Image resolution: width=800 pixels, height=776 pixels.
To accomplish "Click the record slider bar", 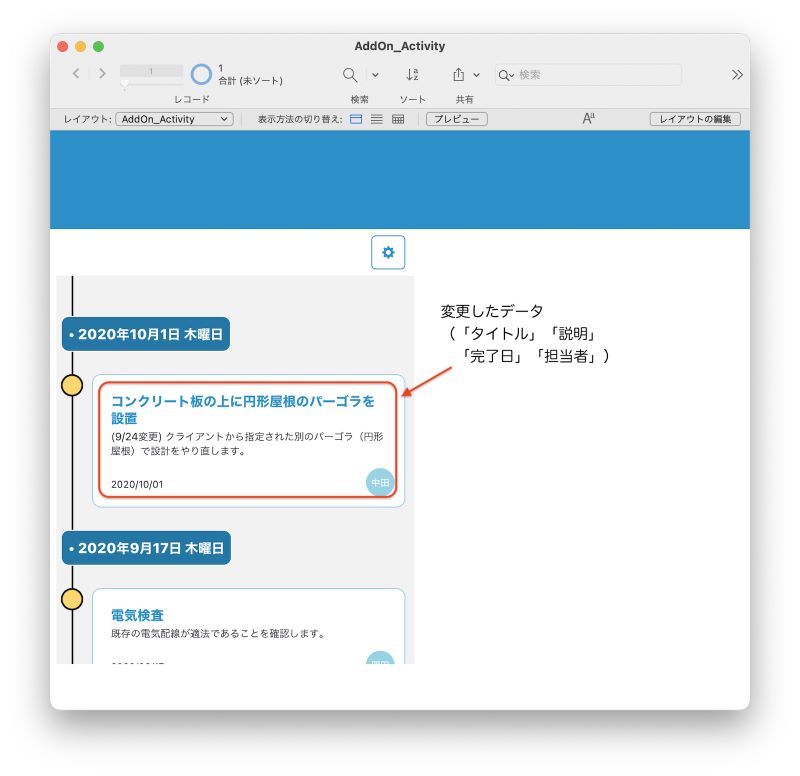I will [x=152, y=84].
